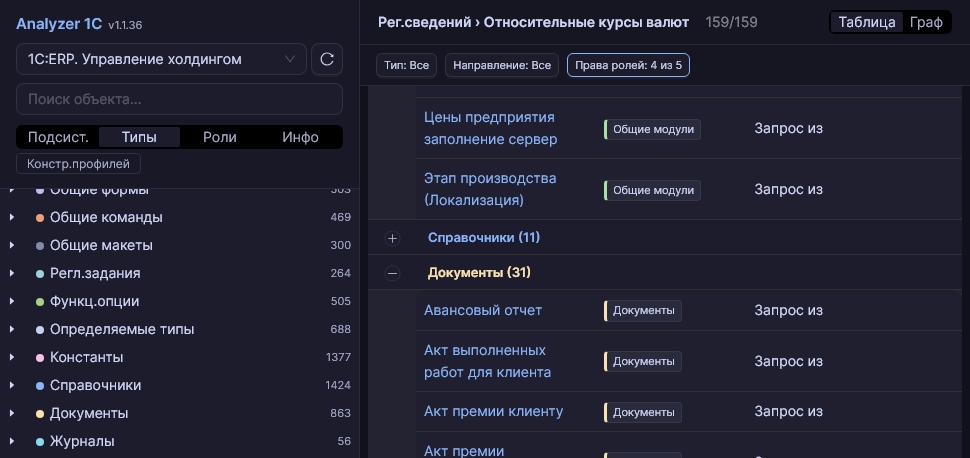
Task: Click the Тип: Все filter chip
Action: (x=407, y=66)
